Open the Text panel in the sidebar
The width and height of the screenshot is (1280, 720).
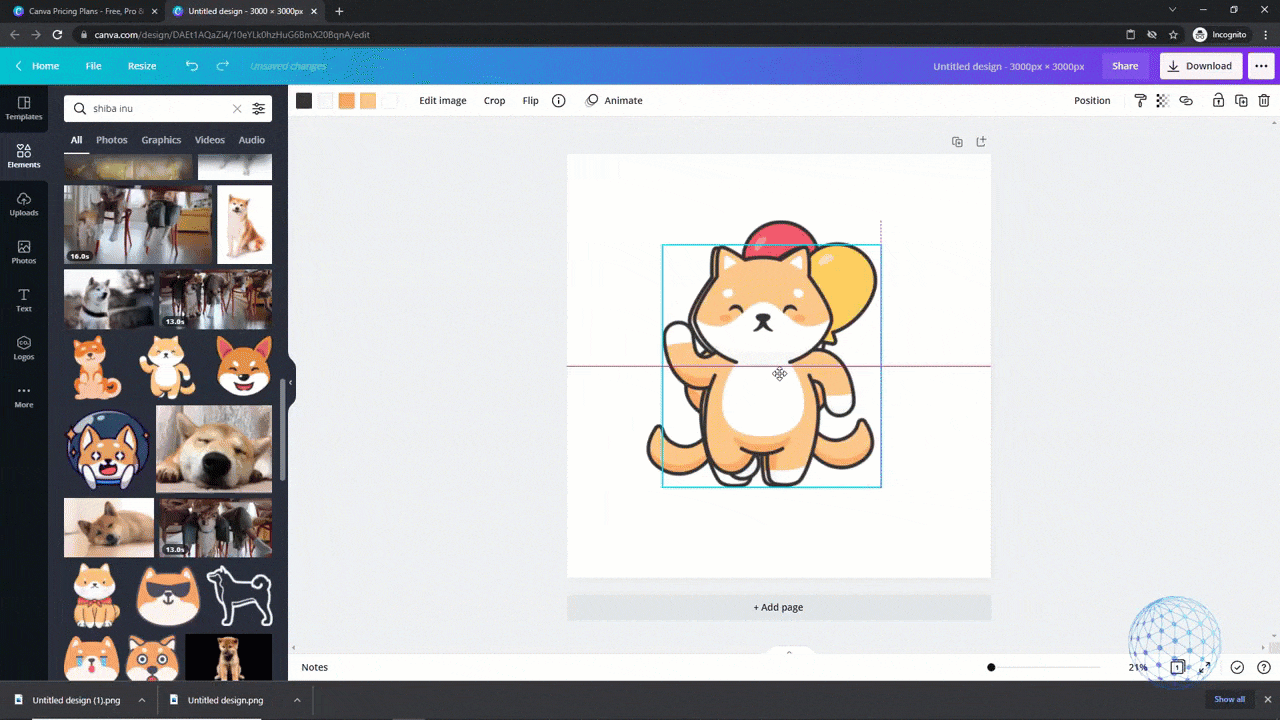[24, 300]
